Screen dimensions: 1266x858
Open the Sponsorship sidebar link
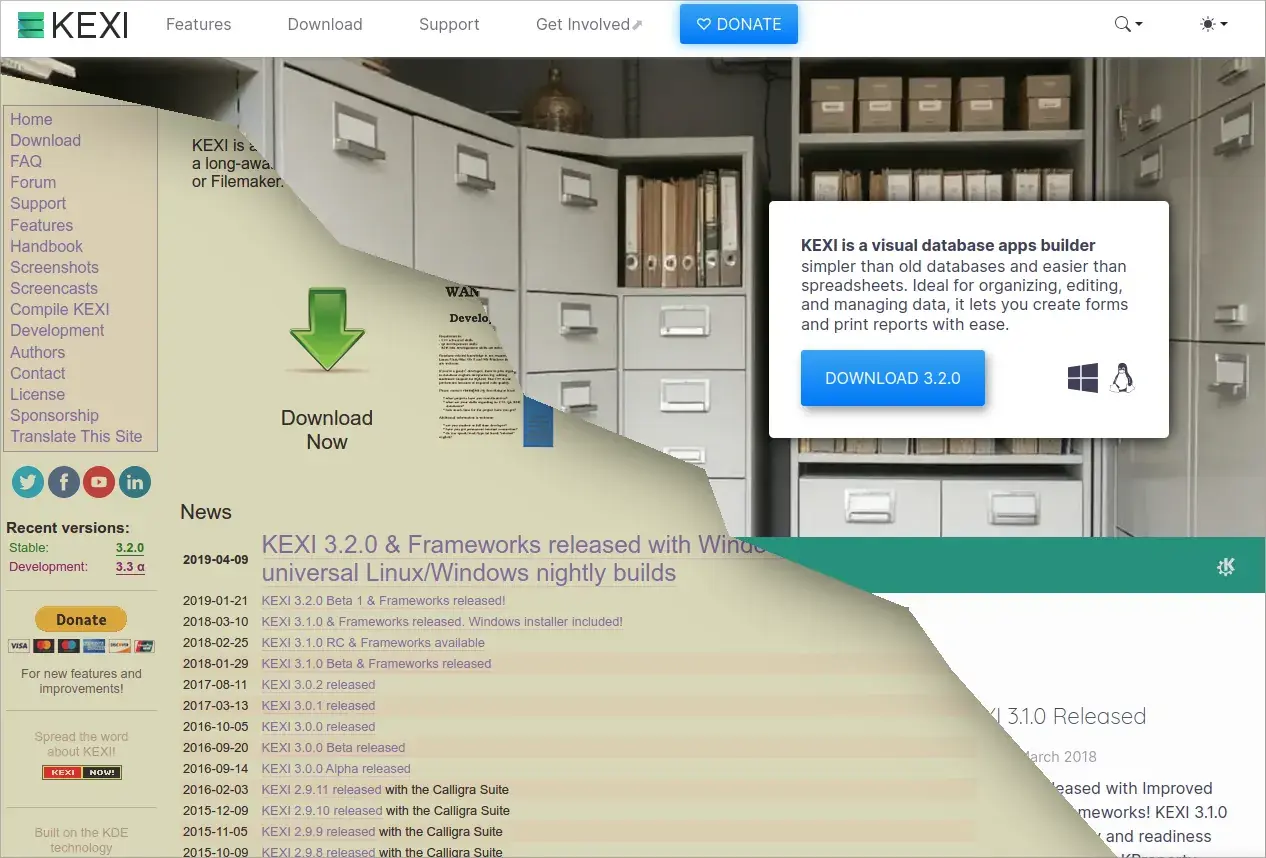(54, 415)
